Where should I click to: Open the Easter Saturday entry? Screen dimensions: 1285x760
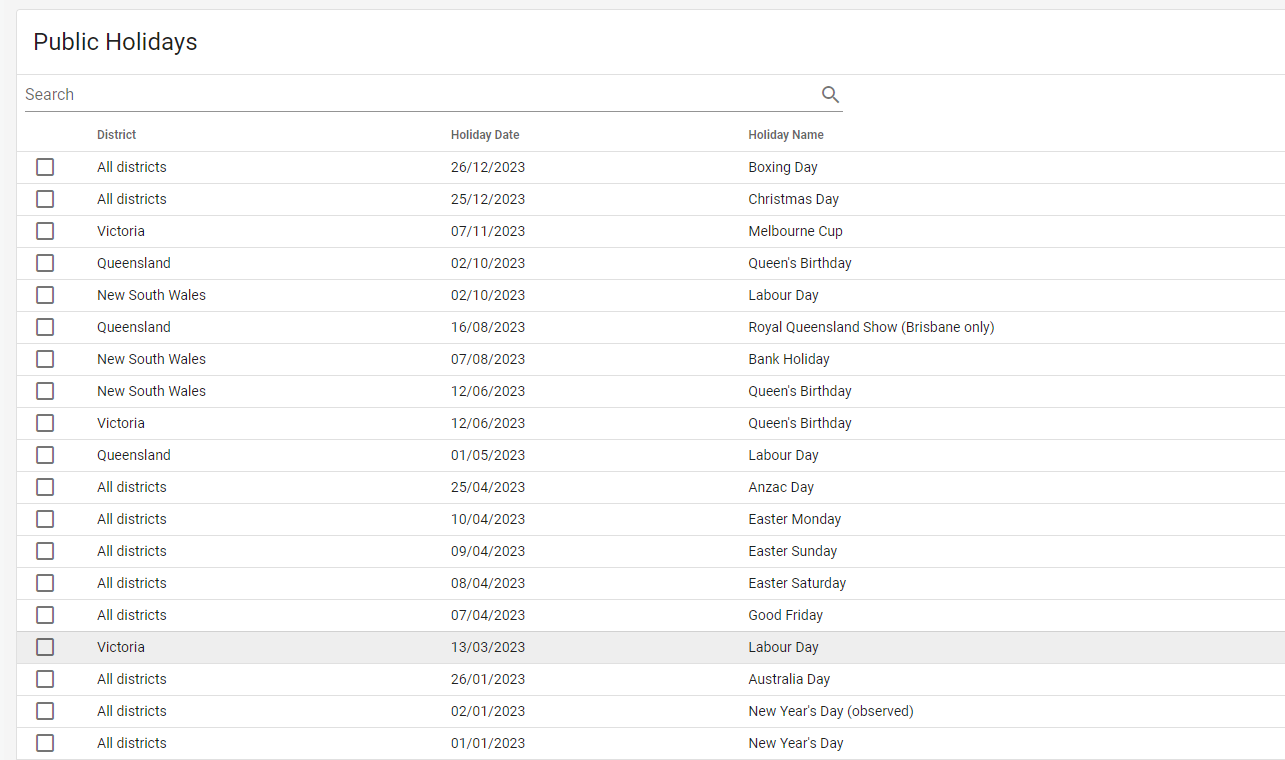[796, 583]
